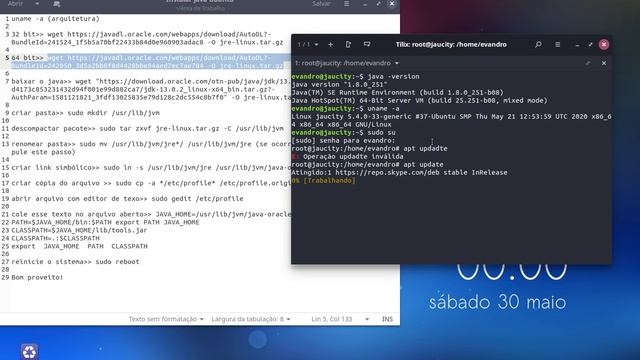Open the Tilix hamburger menu
The height and width of the screenshot is (360, 640).
(558, 44)
